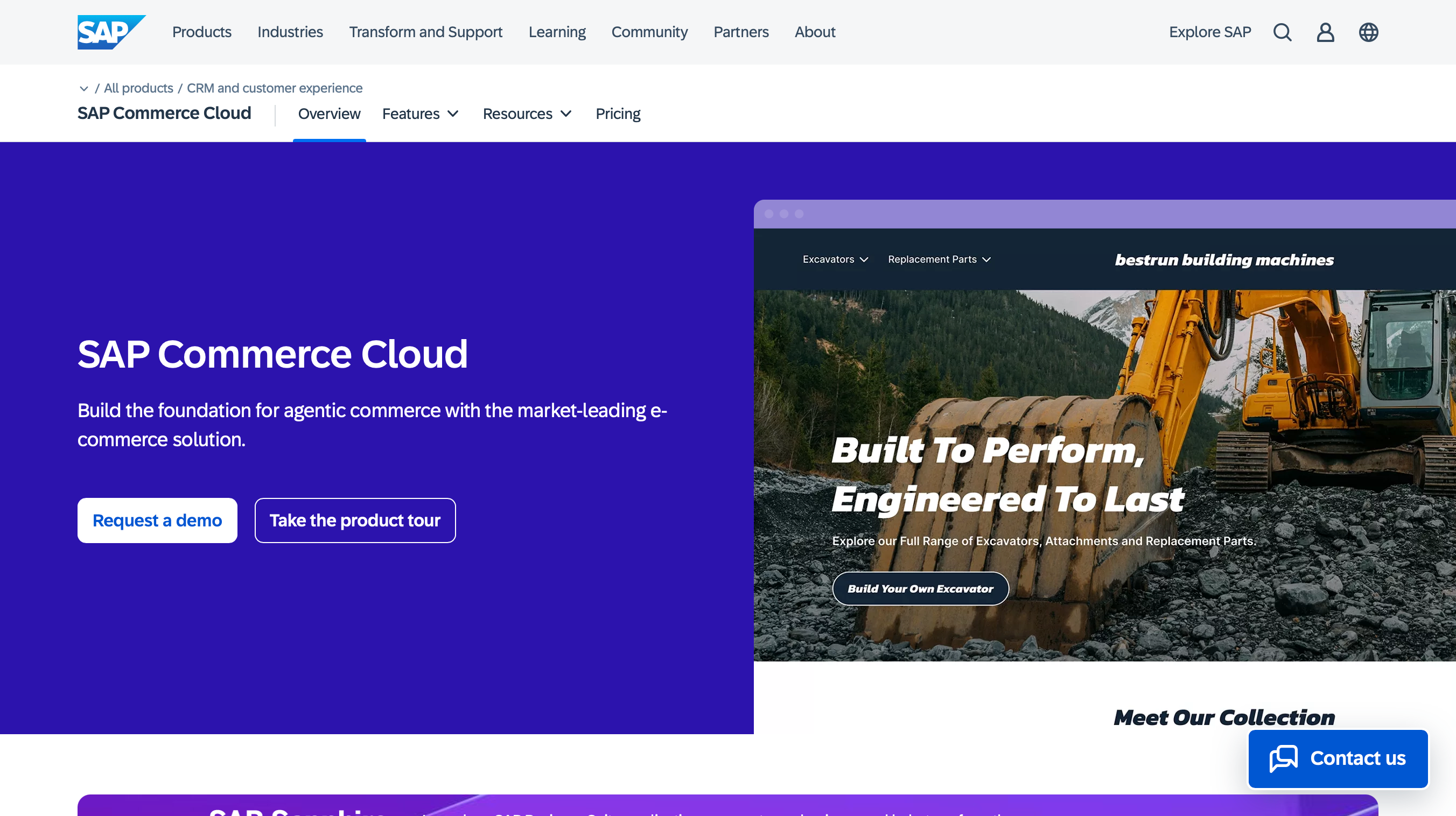Open the Partners menu

coord(741,32)
